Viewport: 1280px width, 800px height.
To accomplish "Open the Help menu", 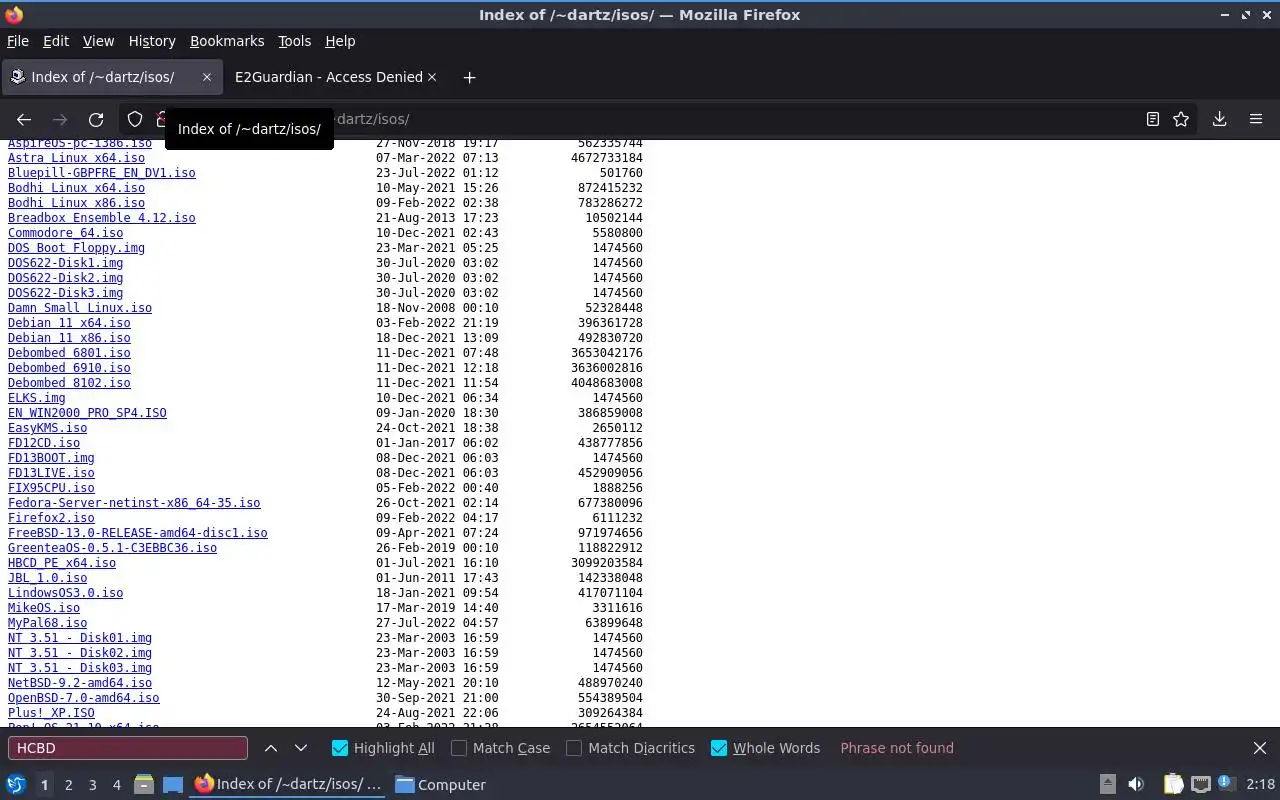I will click(340, 41).
